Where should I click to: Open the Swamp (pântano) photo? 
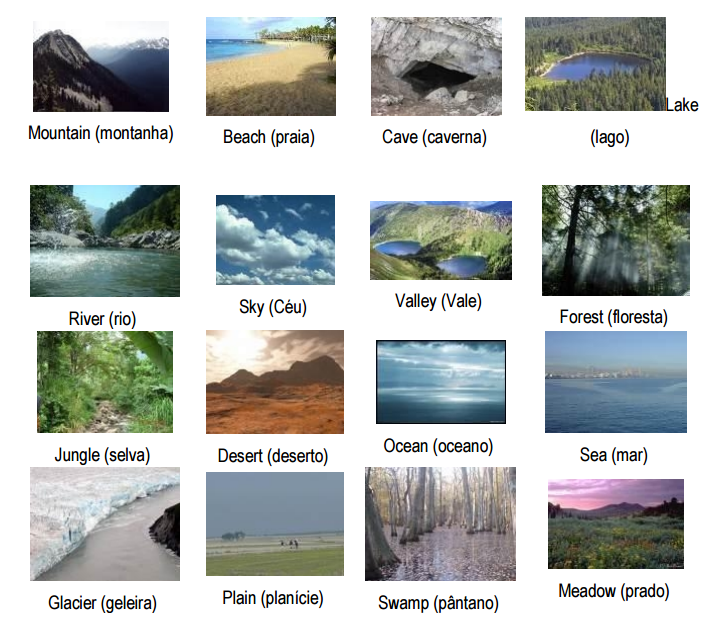click(x=440, y=524)
